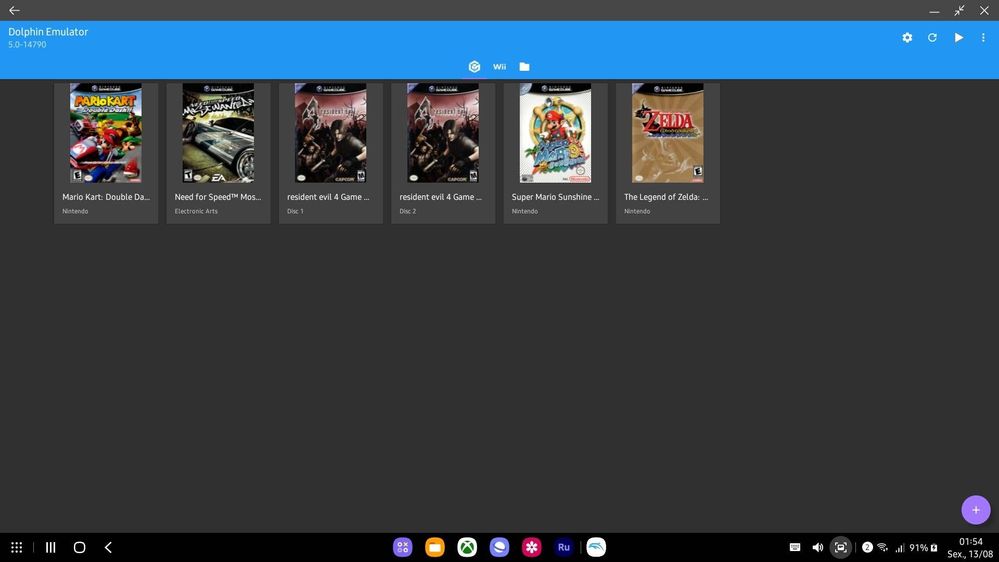This screenshot has height=562, width=999.
Task: Check 91% battery indicator
Action: tap(923, 547)
